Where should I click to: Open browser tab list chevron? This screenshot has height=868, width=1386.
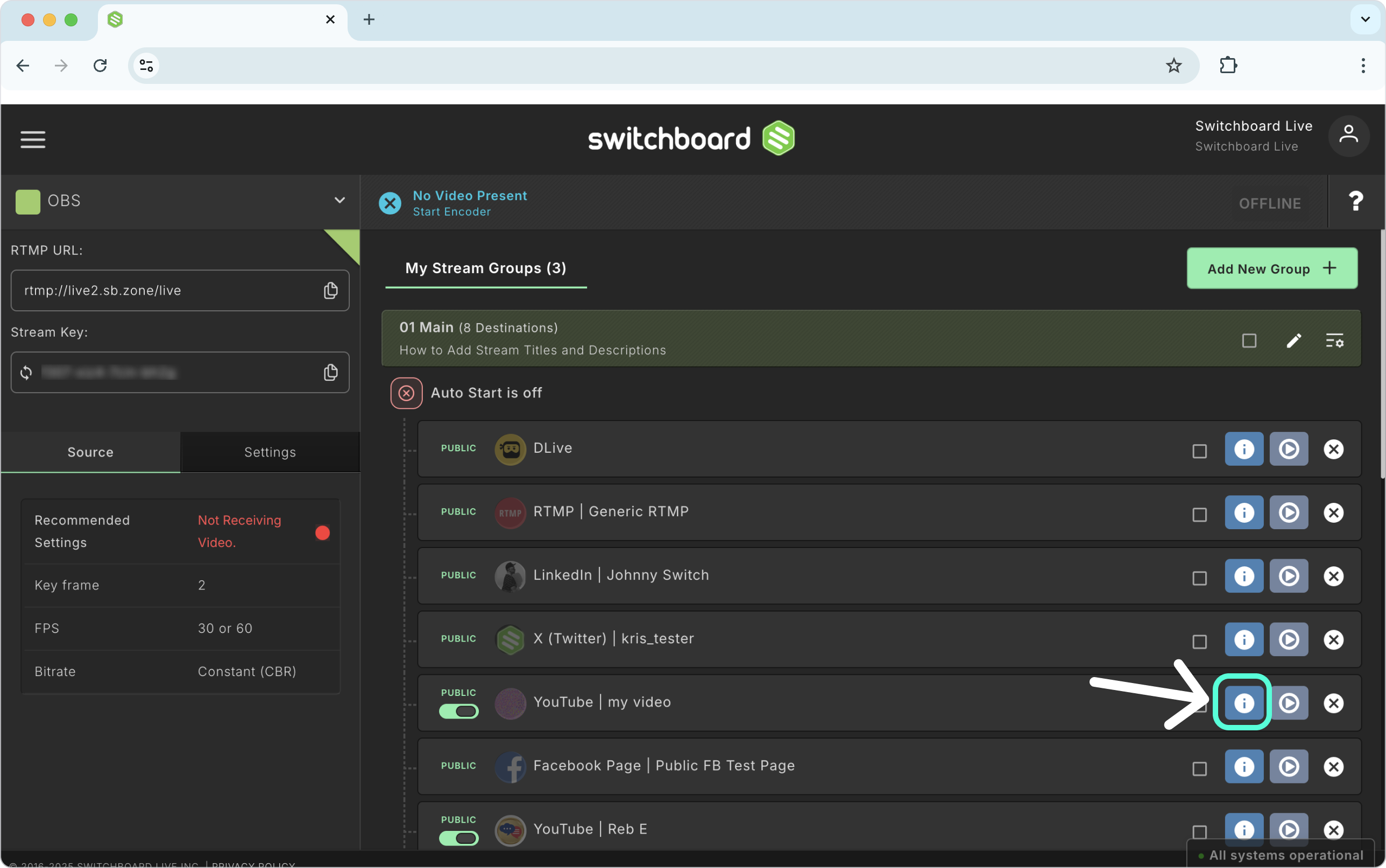(x=1366, y=19)
